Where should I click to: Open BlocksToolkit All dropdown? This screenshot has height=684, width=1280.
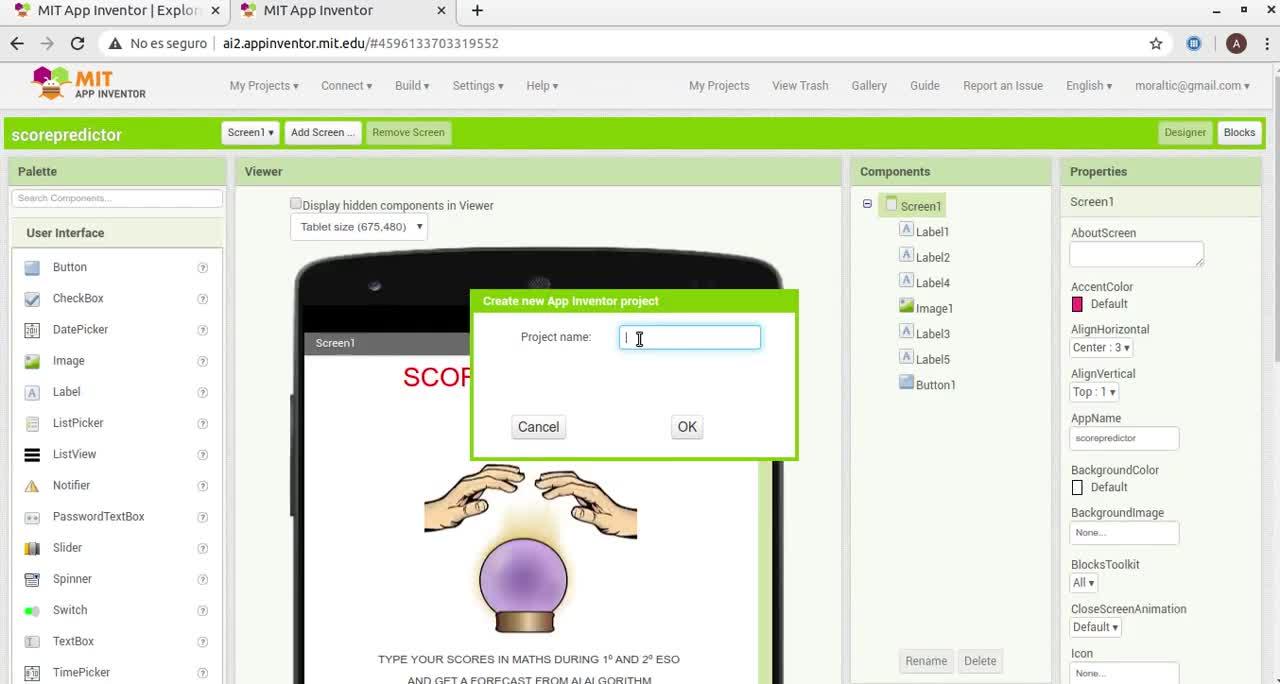point(1083,583)
